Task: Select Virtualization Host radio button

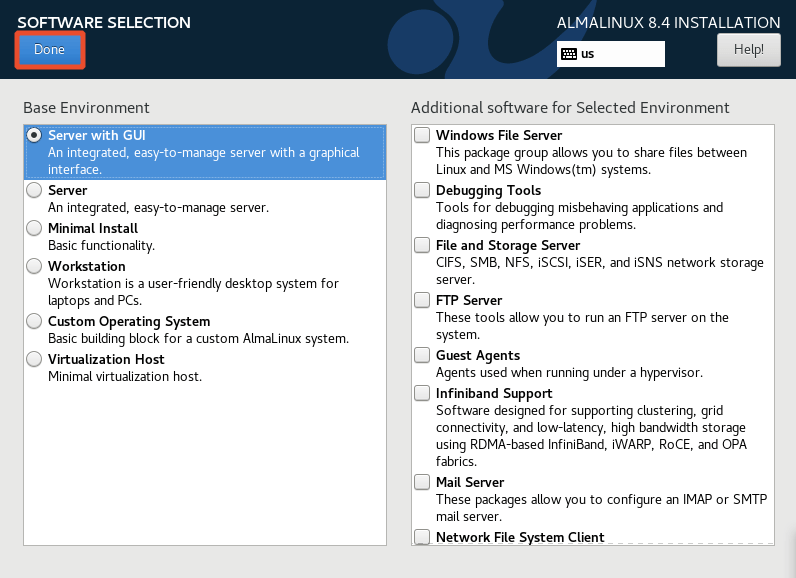Action: tap(35, 359)
